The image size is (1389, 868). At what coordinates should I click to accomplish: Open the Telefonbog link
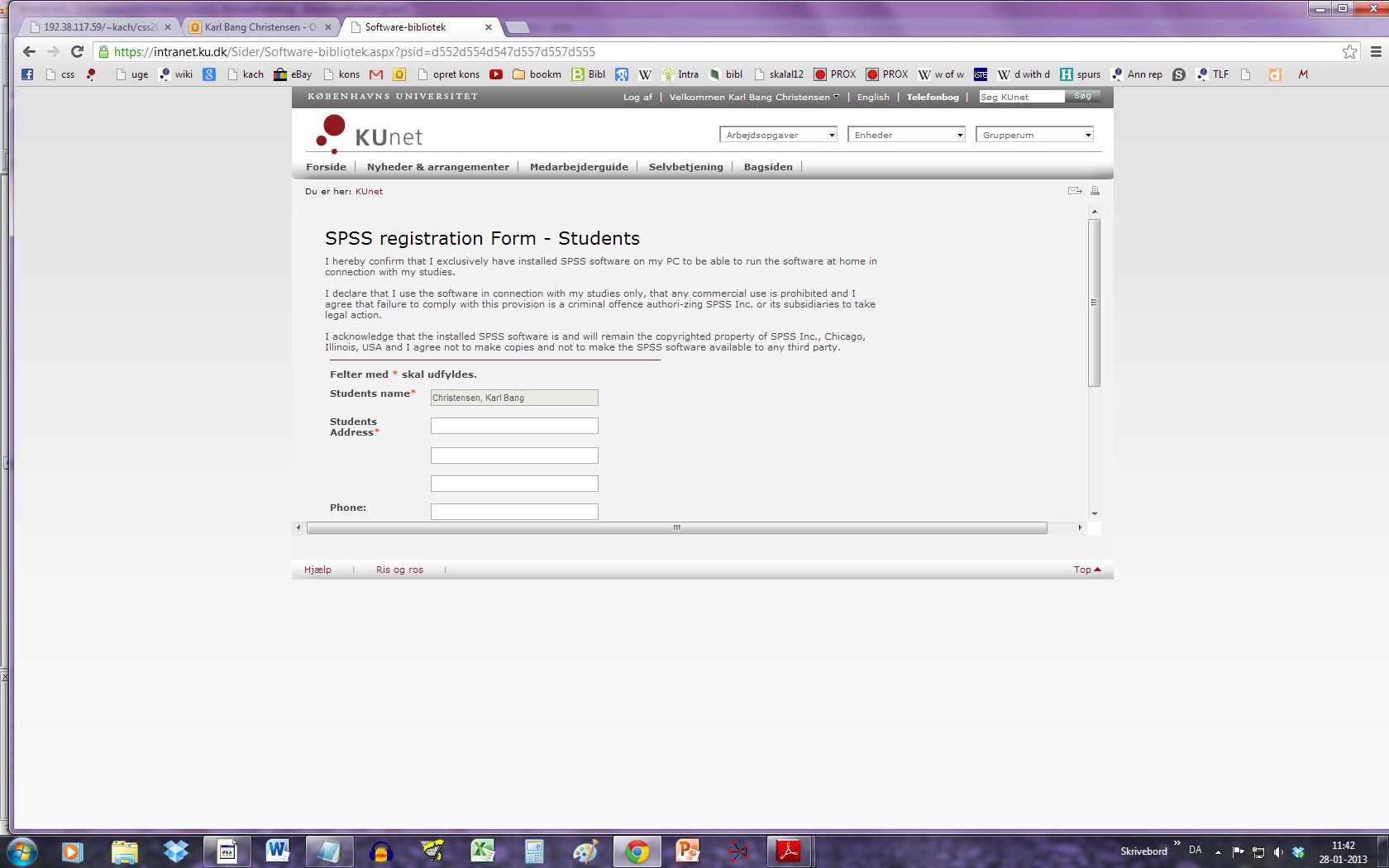(x=933, y=97)
